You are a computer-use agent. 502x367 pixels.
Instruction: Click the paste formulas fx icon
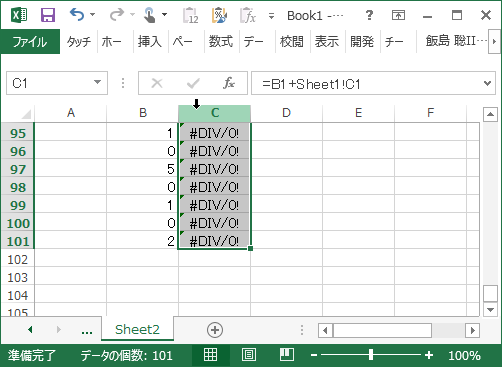[248, 15]
